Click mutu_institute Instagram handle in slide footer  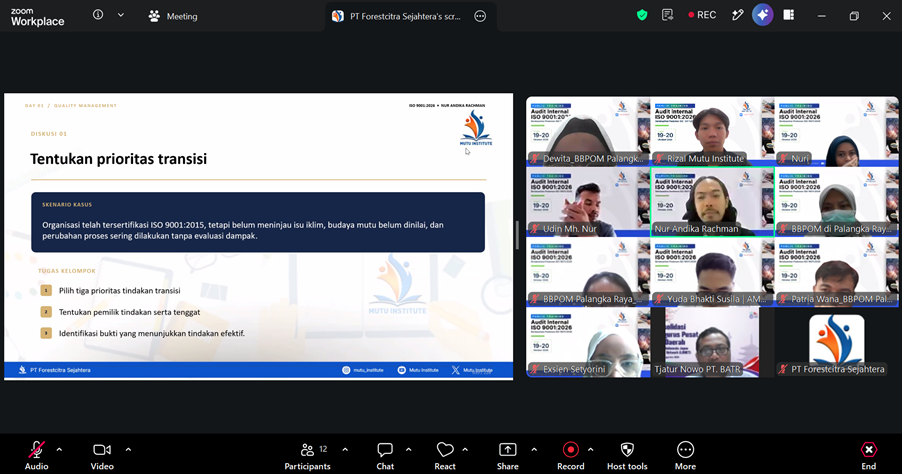pyautogui.click(x=363, y=370)
